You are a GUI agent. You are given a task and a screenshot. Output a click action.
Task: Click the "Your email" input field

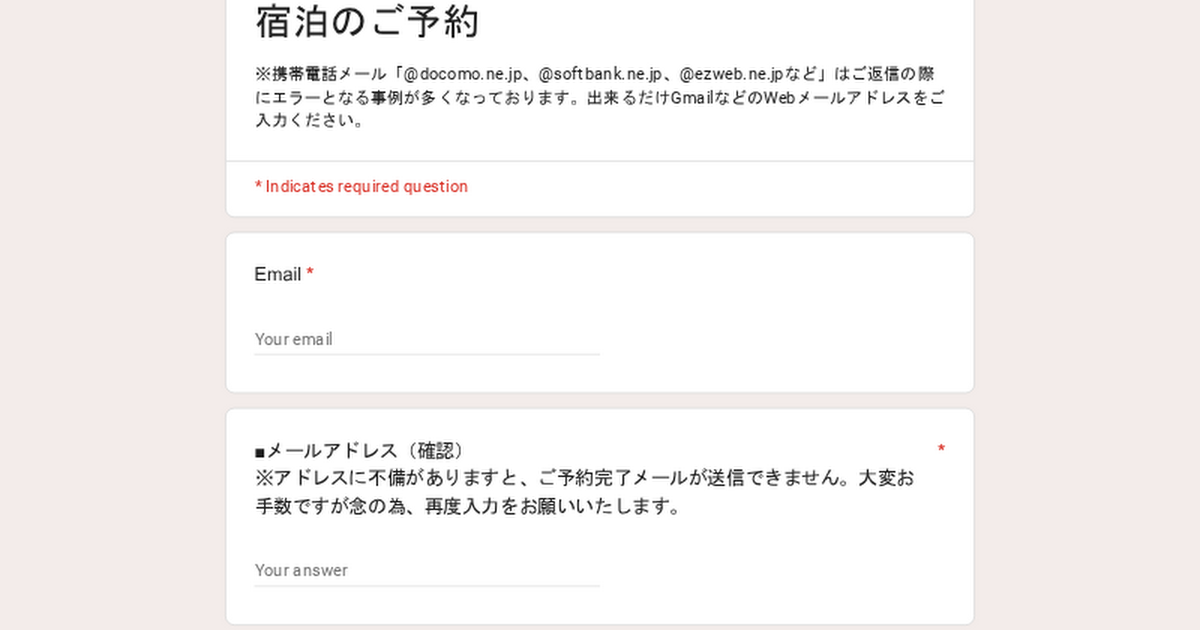[x=426, y=339]
